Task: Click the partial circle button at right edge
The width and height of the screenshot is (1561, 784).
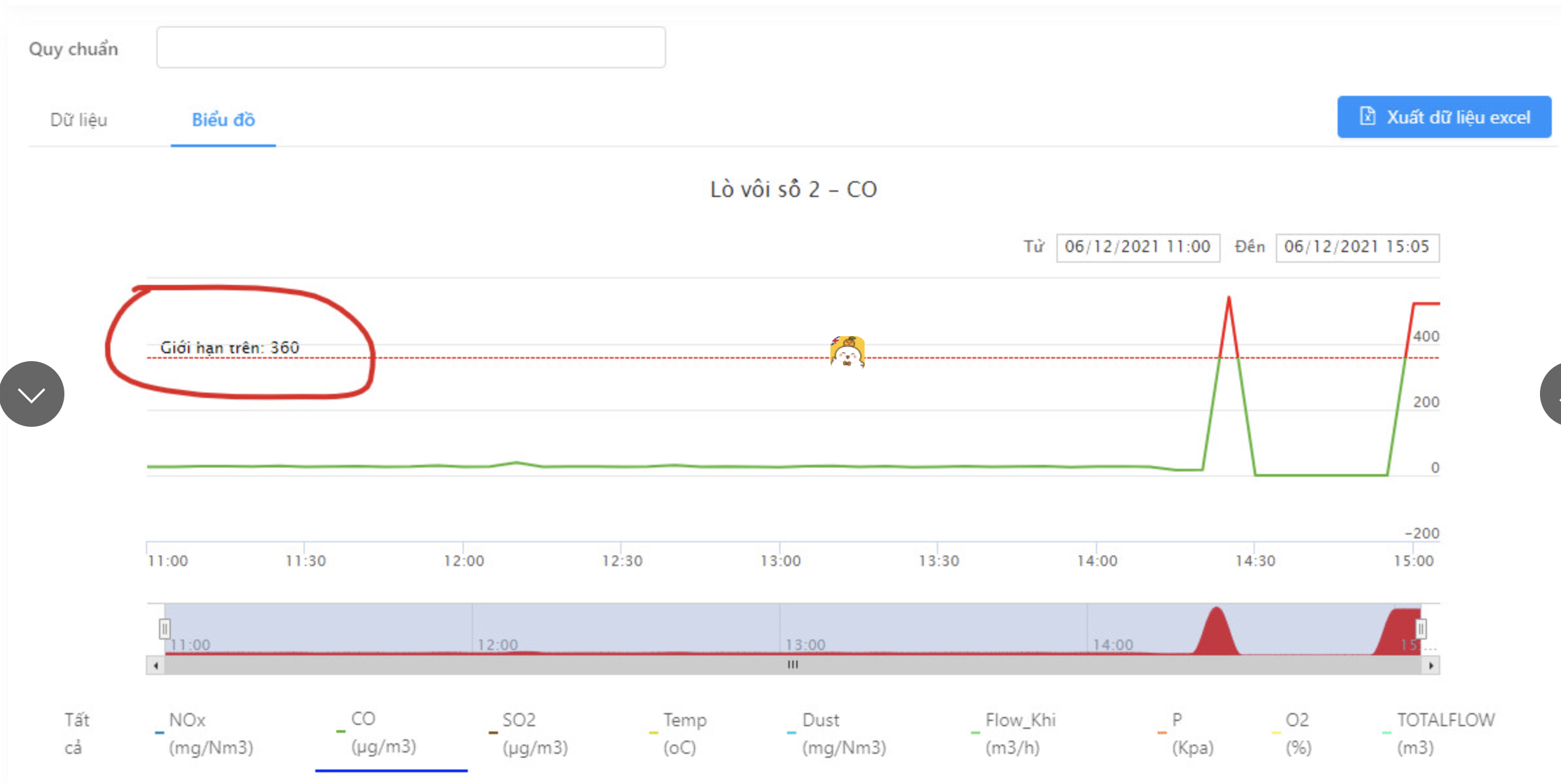Action: [1552, 394]
